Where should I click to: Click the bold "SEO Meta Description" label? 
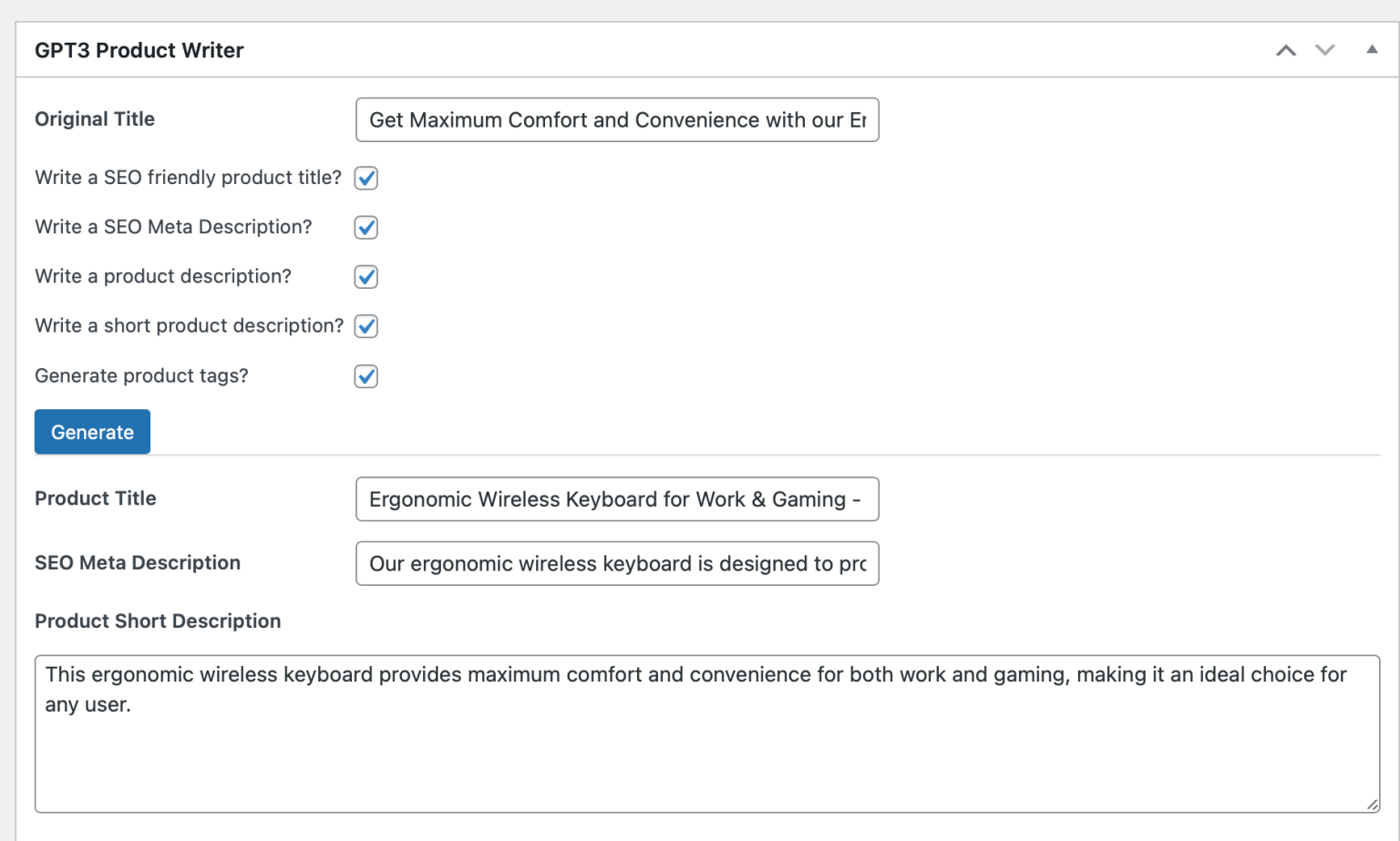pos(138,563)
